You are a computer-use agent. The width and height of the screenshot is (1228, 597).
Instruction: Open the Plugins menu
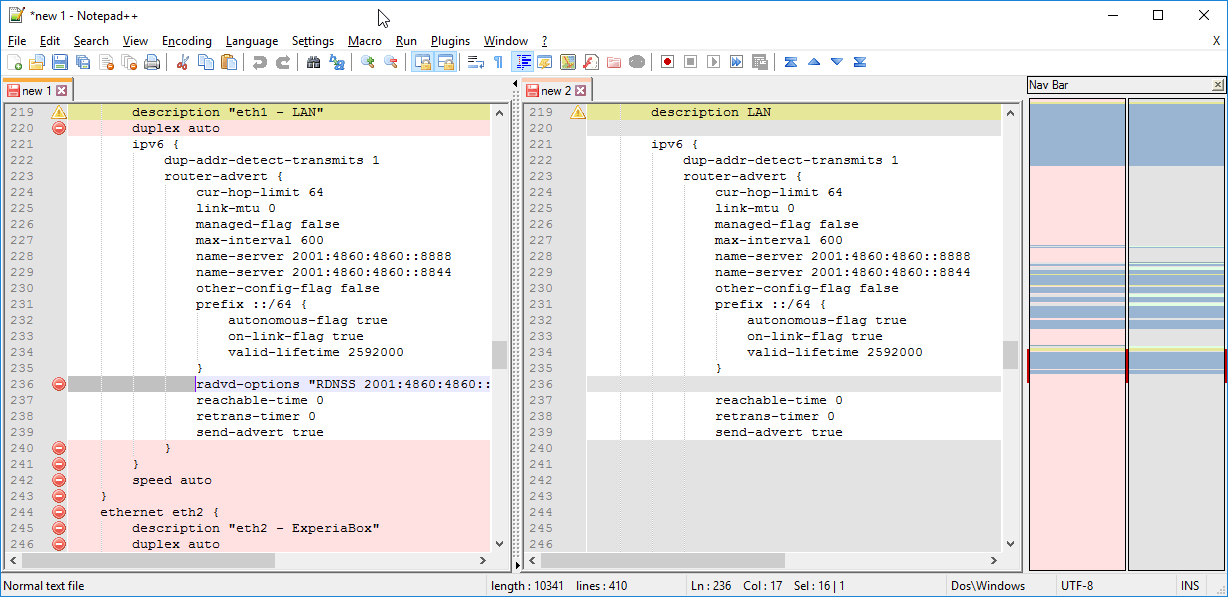[450, 41]
